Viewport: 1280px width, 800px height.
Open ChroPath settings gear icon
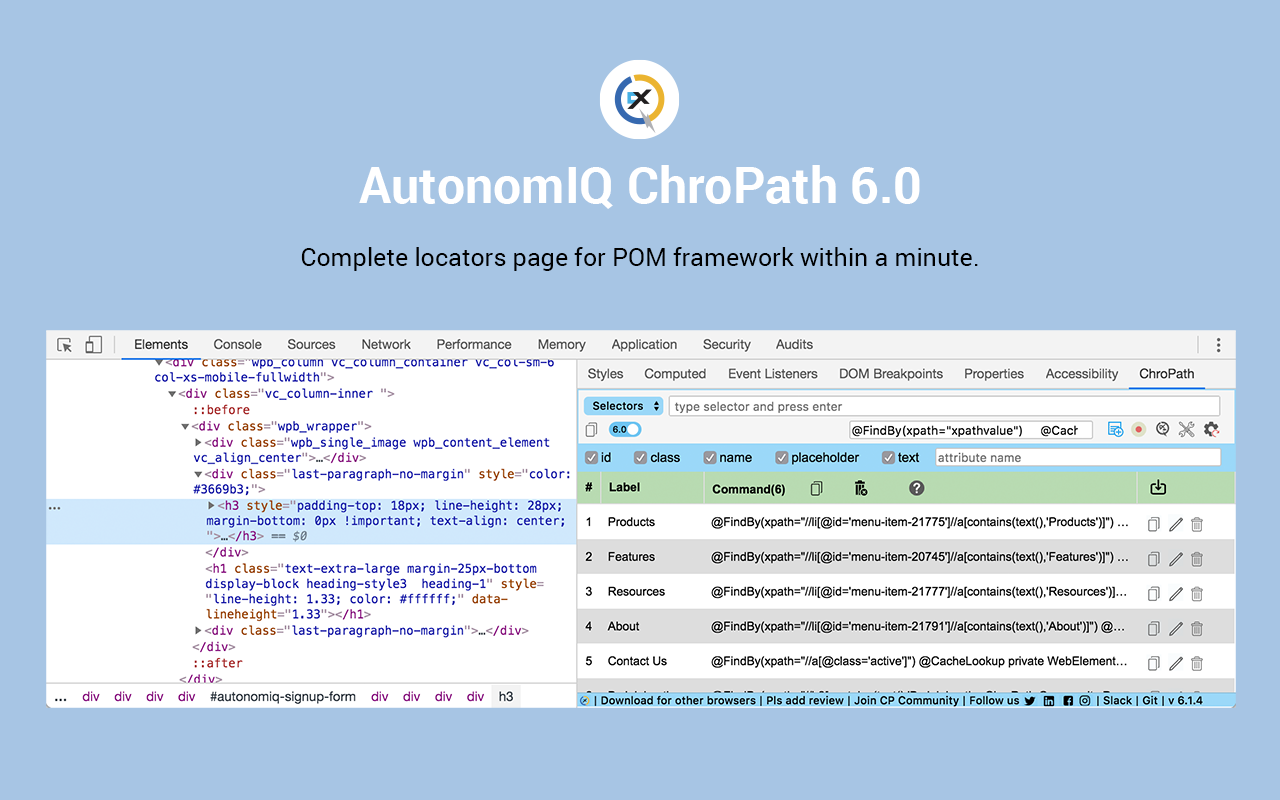point(1211,430)
